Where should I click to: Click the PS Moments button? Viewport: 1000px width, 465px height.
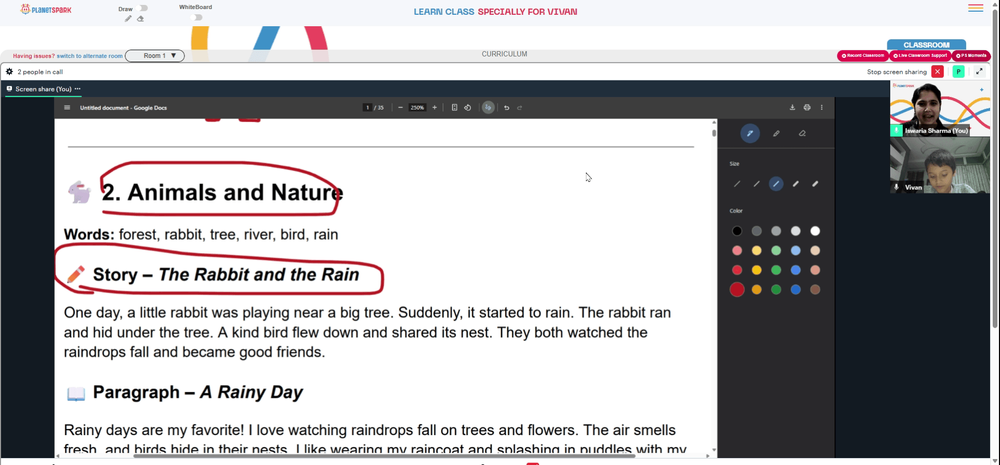(971, 56)
